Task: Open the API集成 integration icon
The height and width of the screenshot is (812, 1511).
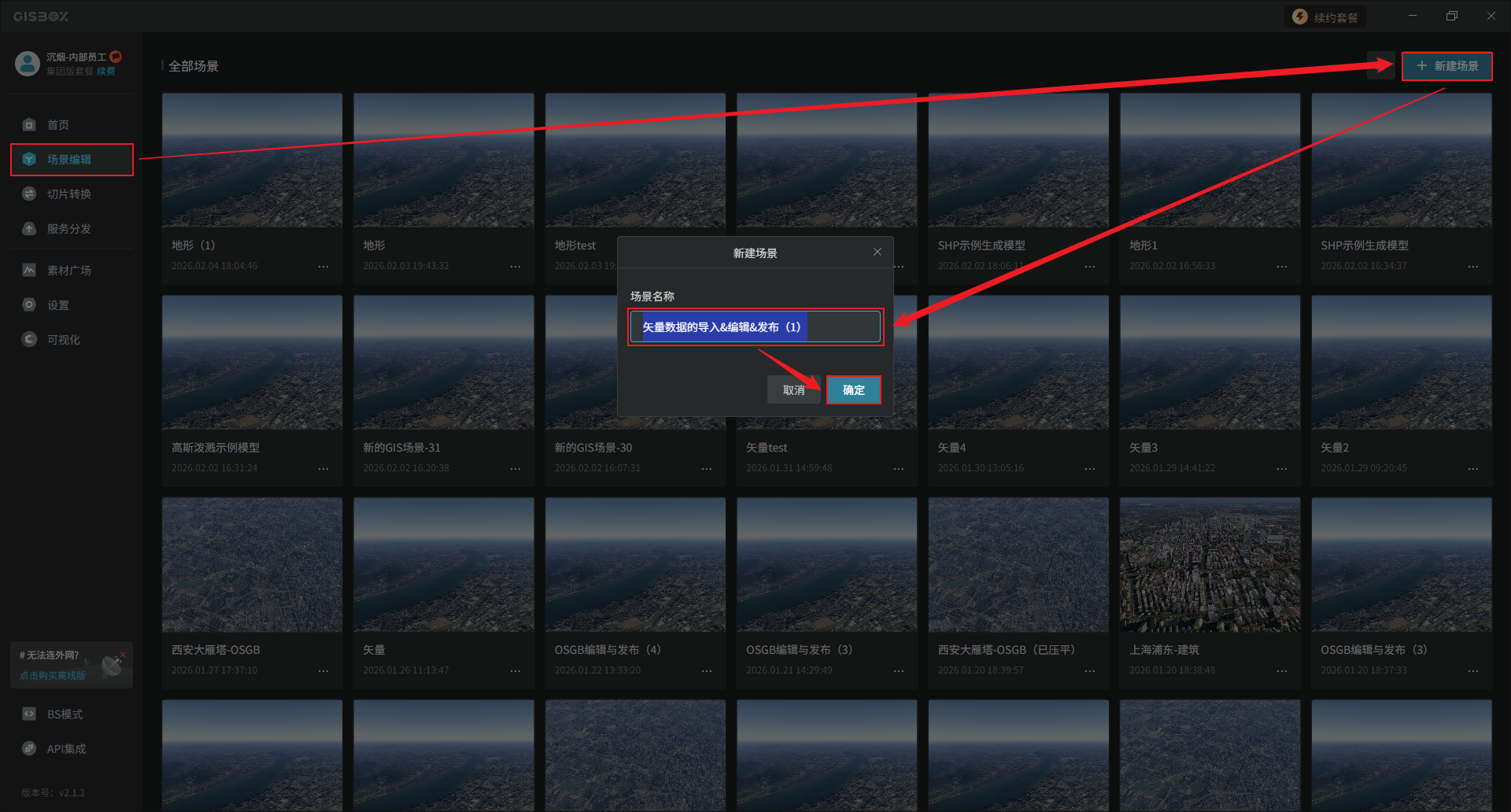Action: pyautogui.click(x=29, y=748)
